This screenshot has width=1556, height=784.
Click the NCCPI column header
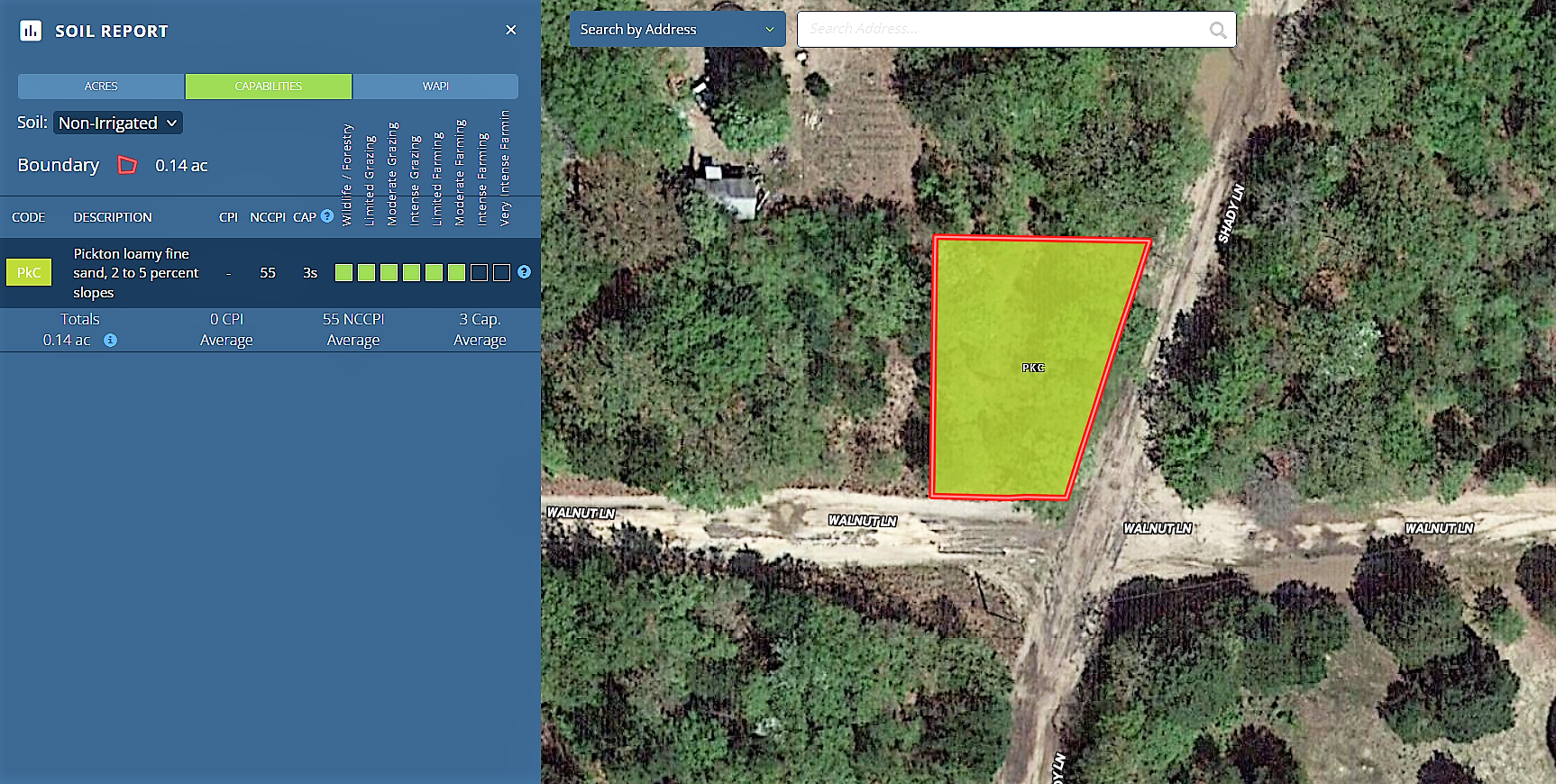pos(268,217)
